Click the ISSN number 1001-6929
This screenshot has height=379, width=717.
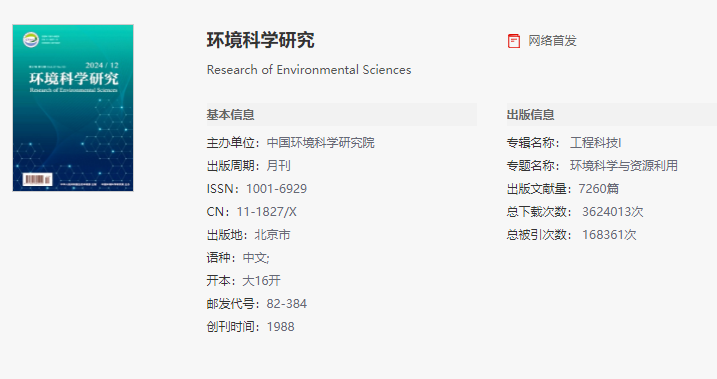coord(277,189)
